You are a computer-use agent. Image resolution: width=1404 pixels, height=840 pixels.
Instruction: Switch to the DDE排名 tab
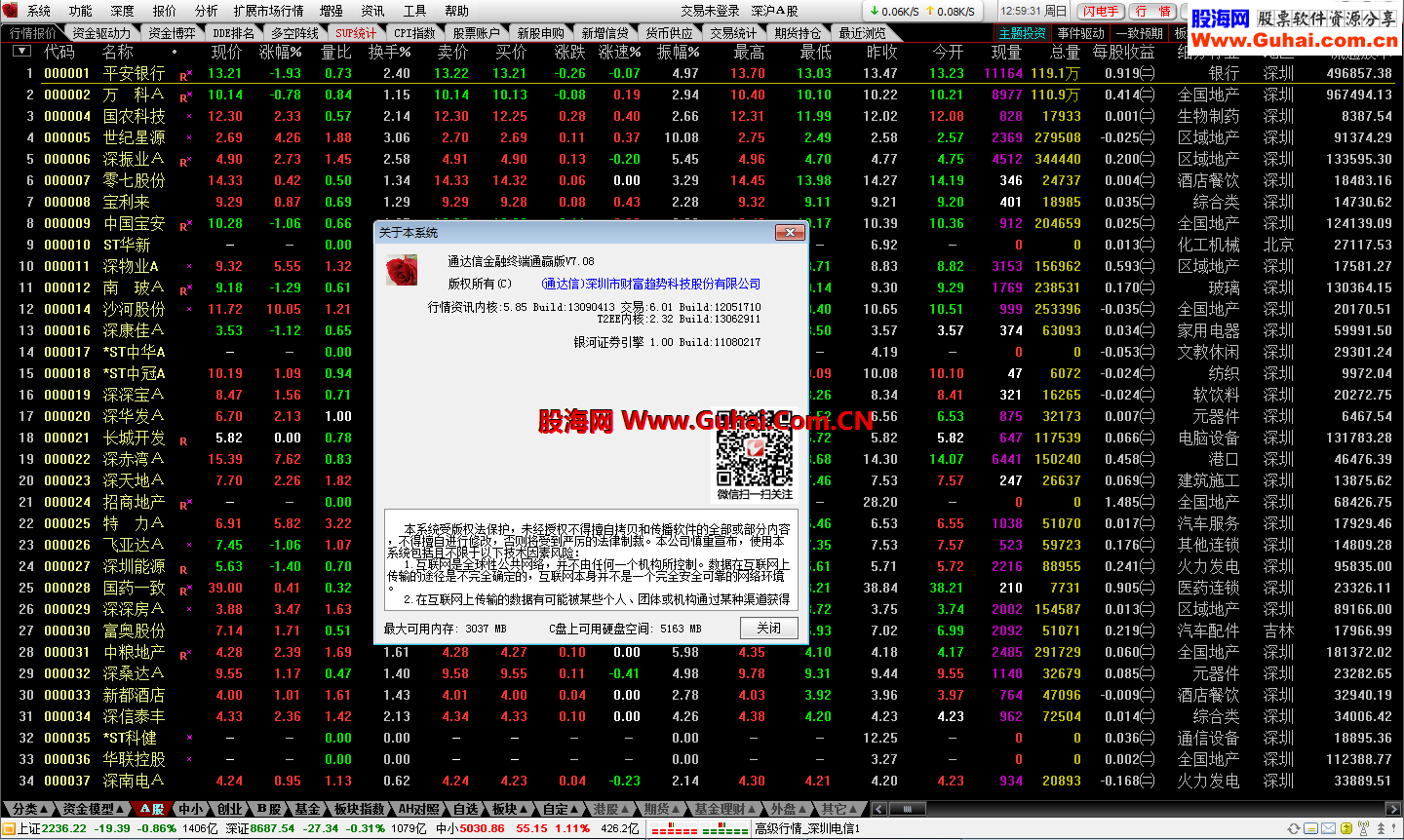pos(234,33)
